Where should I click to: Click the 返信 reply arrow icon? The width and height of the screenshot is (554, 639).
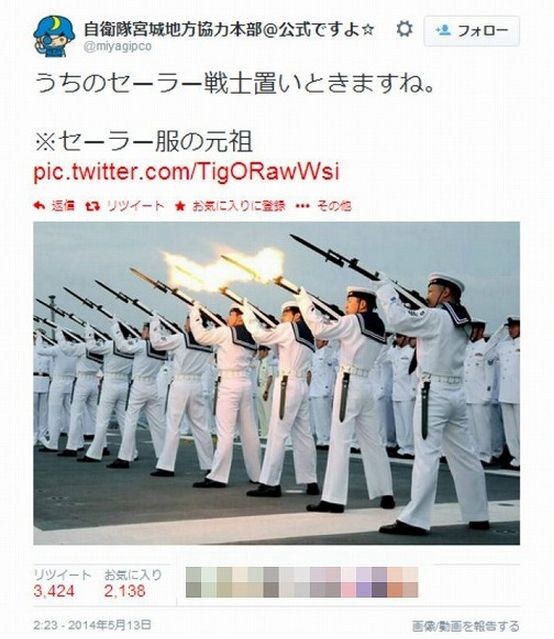[x=39, y=206]
